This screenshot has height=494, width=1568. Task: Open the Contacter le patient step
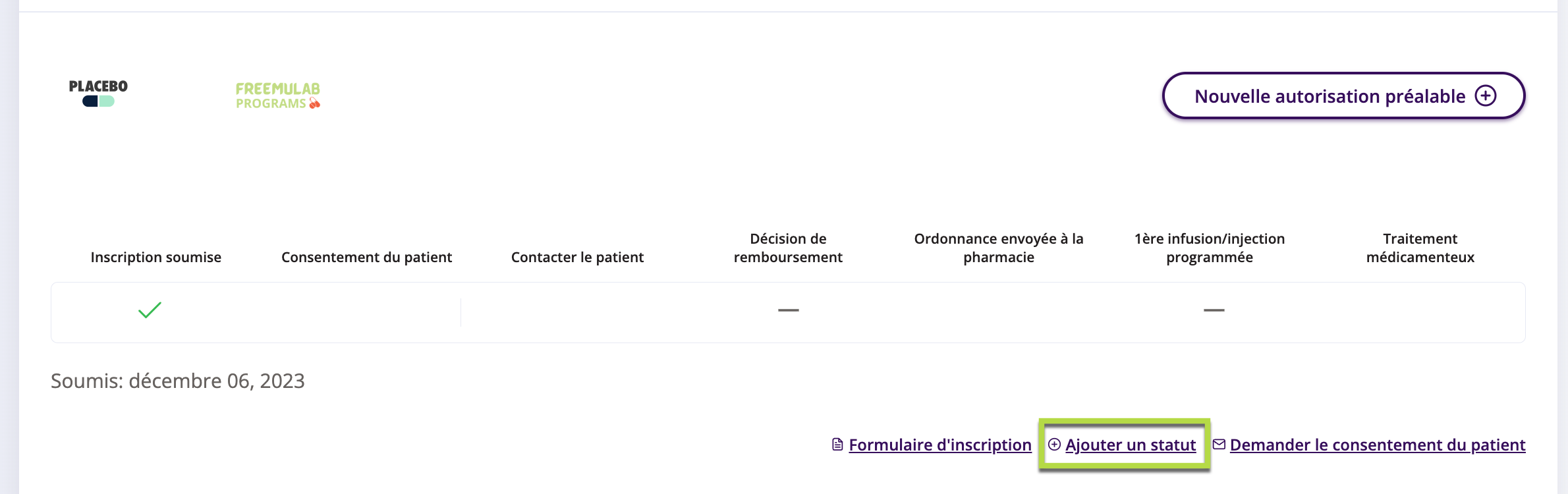(x=577, y=257)
